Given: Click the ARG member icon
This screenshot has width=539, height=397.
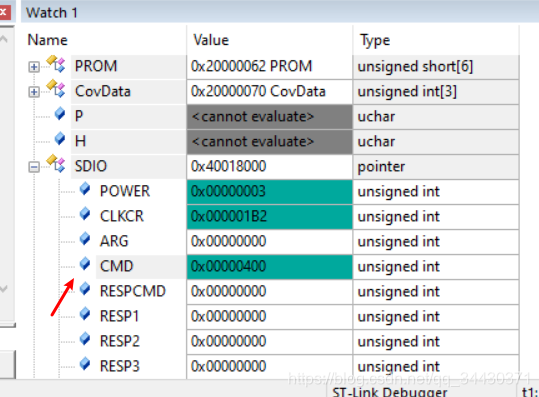Looking at the screenshot, I should (x=85, y=239).
